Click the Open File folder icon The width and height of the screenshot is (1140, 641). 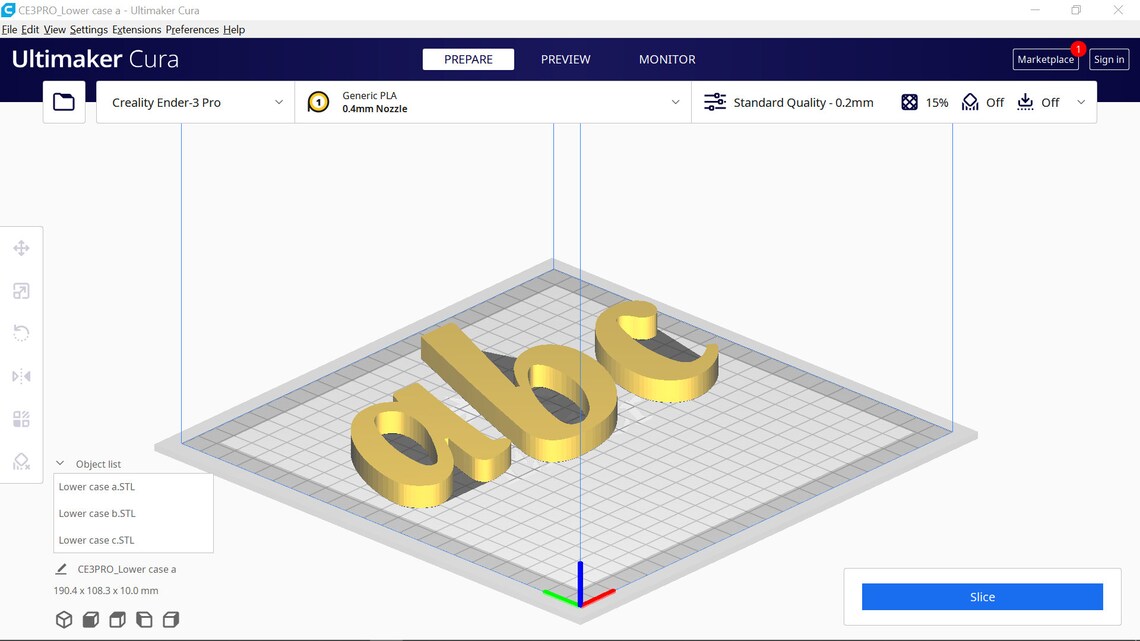[63, 102]
